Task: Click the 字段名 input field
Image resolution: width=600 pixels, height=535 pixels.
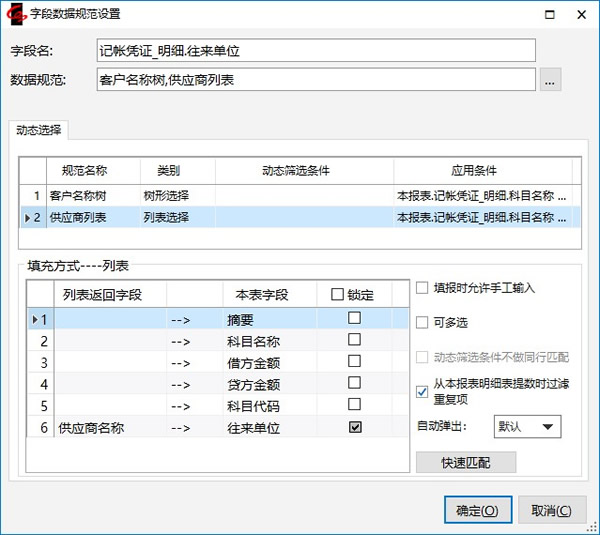Action: coord(316,50)
